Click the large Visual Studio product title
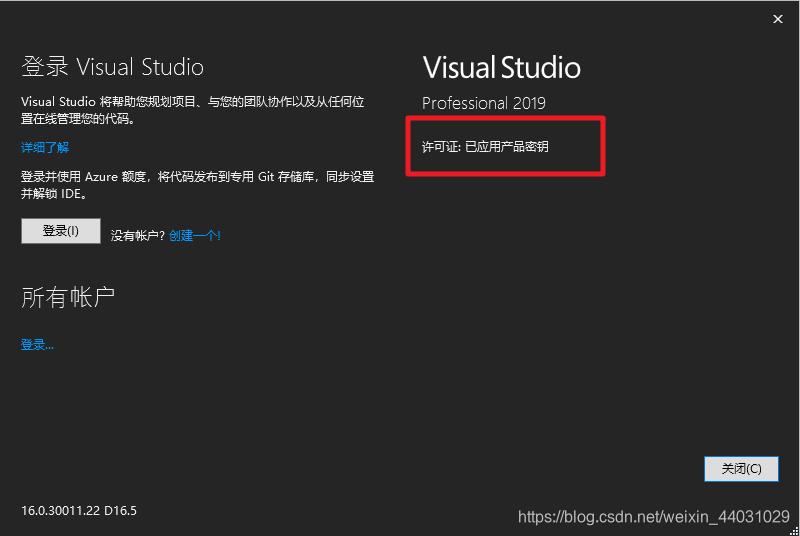Image resolution: width=800 pixels, height=536 pixels. (x=502, y=68)
